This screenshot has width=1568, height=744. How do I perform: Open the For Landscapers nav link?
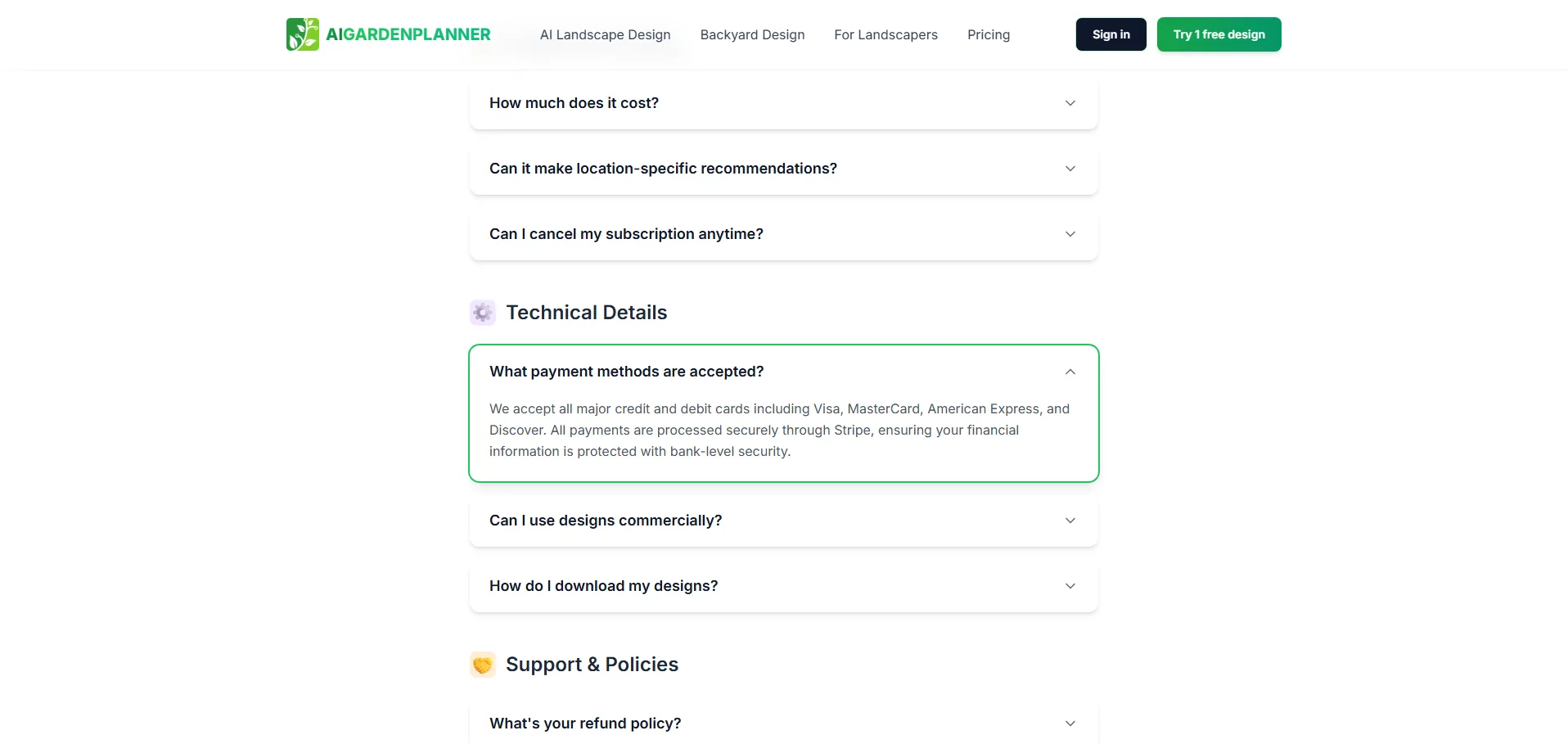click(x=885, y=34)
